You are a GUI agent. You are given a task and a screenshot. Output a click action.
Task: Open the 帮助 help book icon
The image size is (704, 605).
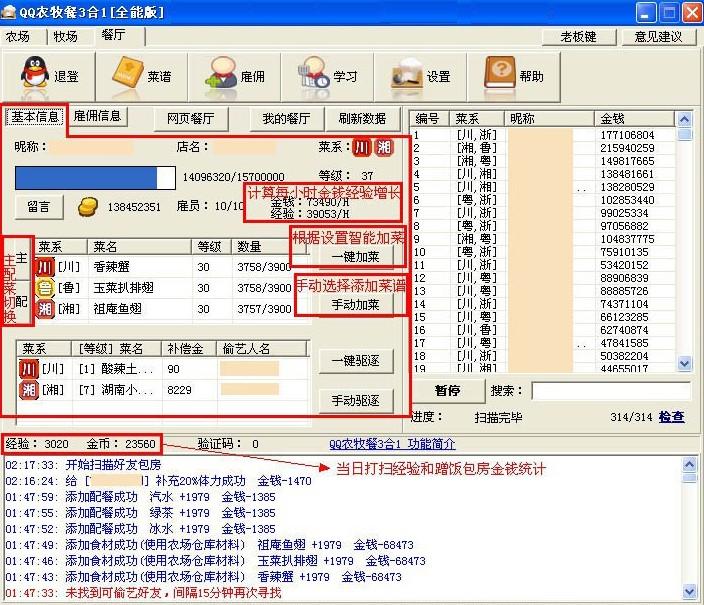500,72
